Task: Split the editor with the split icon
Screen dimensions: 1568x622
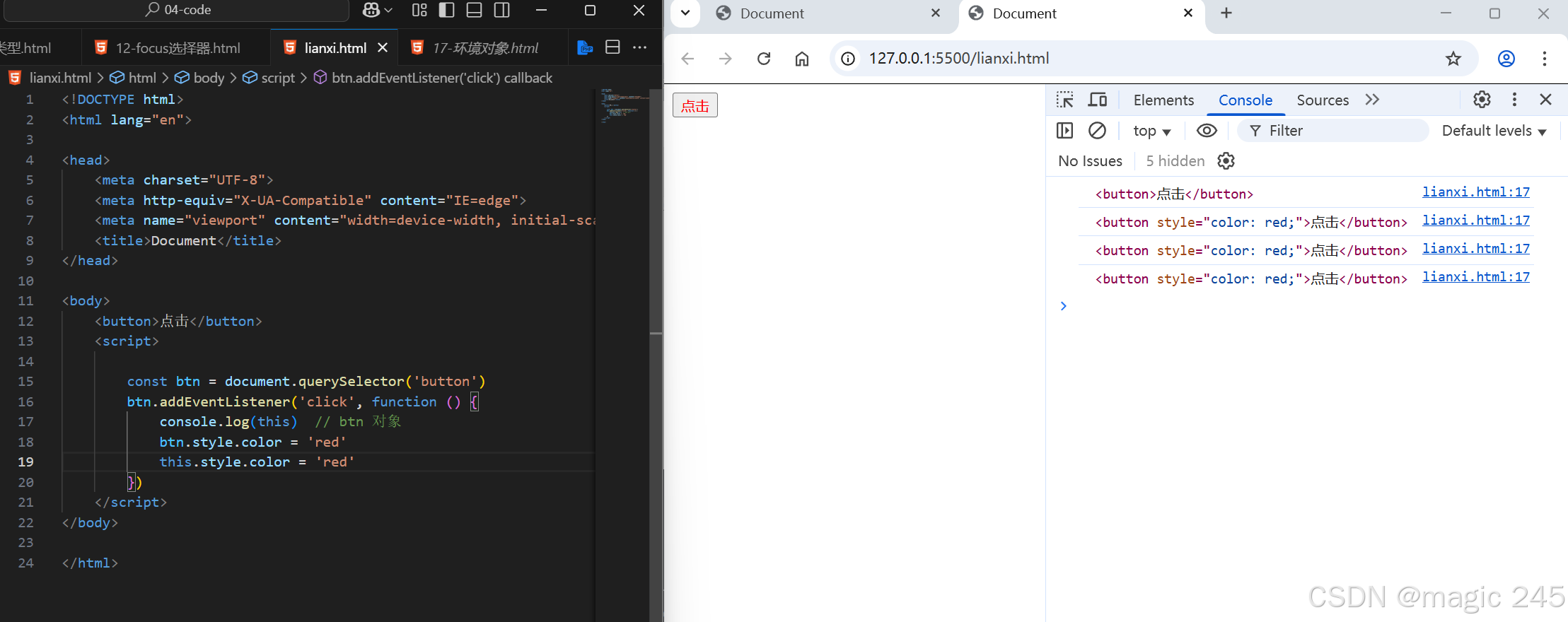Action: (612, 47)
